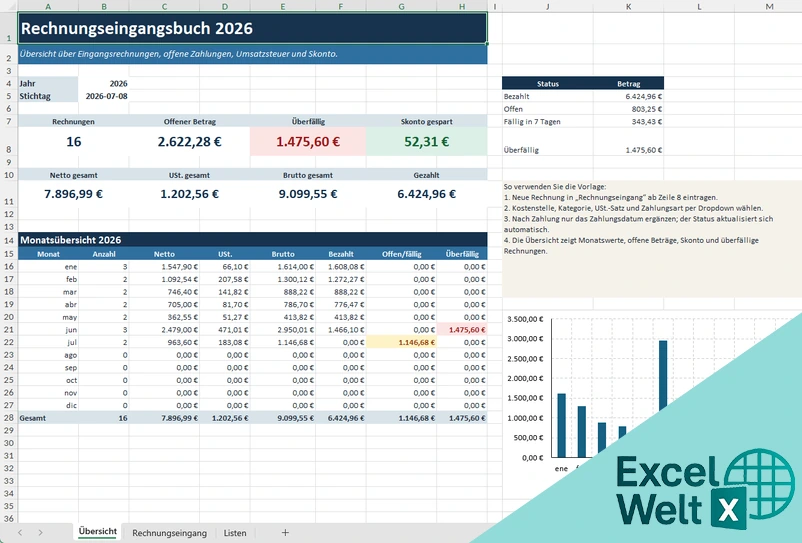Select column header E
Viewport: 802px width, 543px height.
click(x=283, y=6)
